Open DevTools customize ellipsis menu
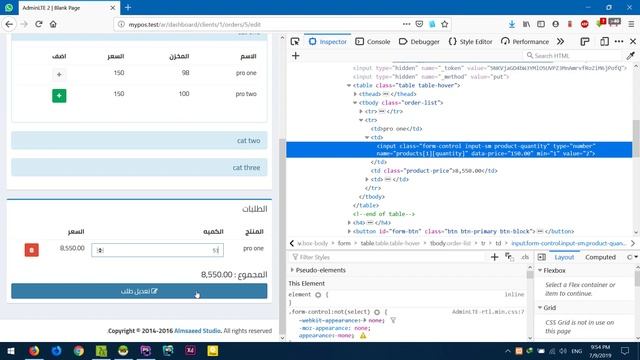Screen dimensions: 640x360 point(619,42)
